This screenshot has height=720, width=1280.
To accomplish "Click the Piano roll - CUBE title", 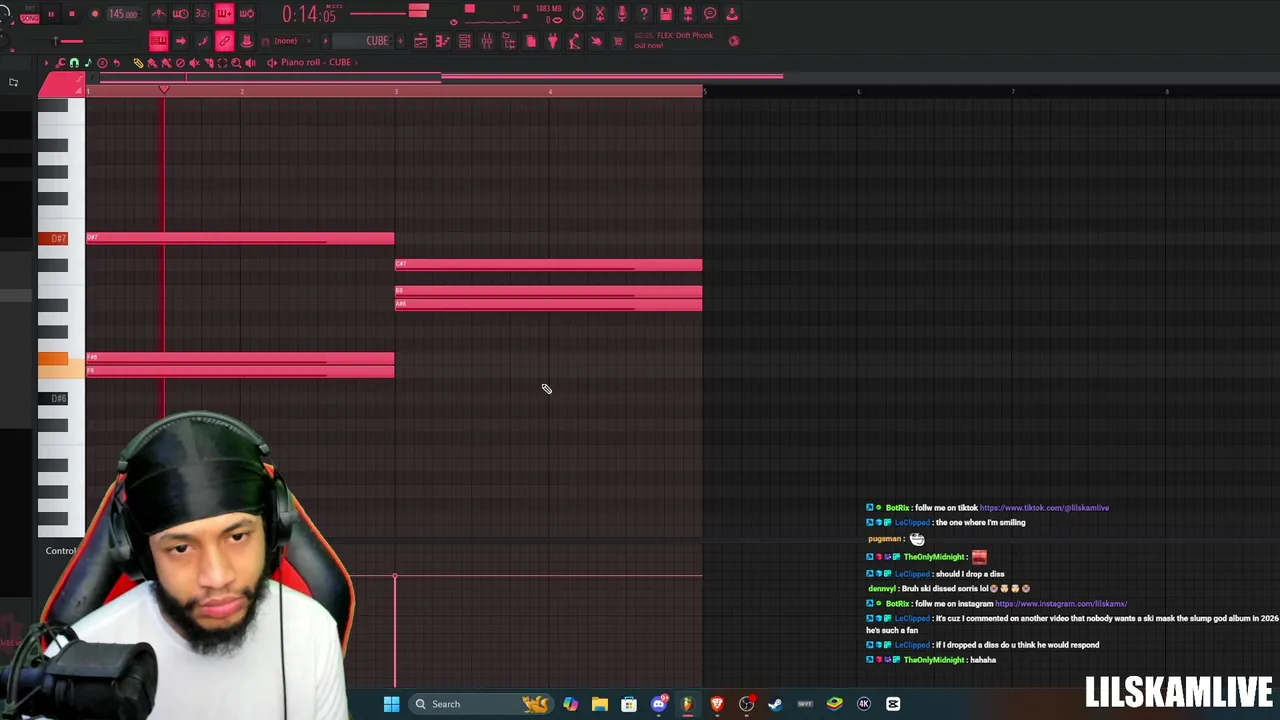I will [315, 62].
